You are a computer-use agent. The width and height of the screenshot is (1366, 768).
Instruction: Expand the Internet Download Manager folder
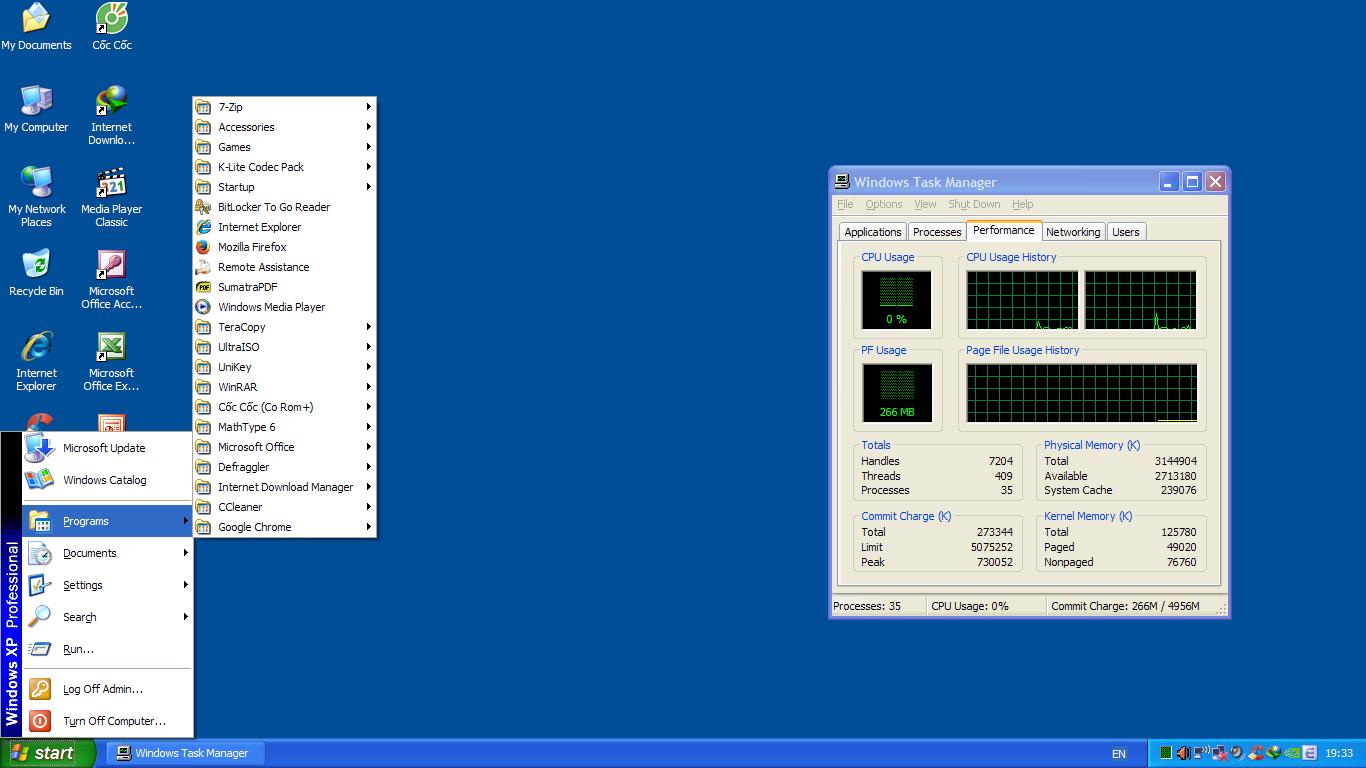coord(285,487)
